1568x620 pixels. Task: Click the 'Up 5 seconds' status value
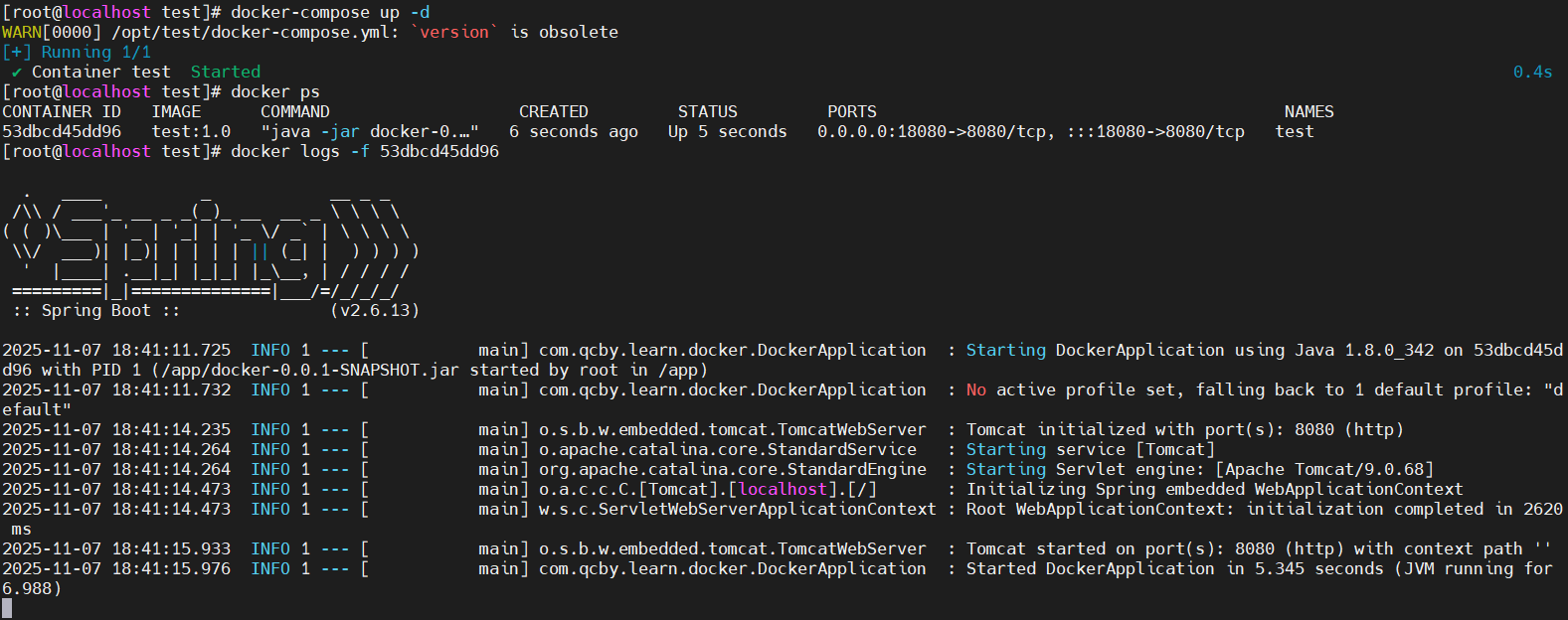[728, 131]
